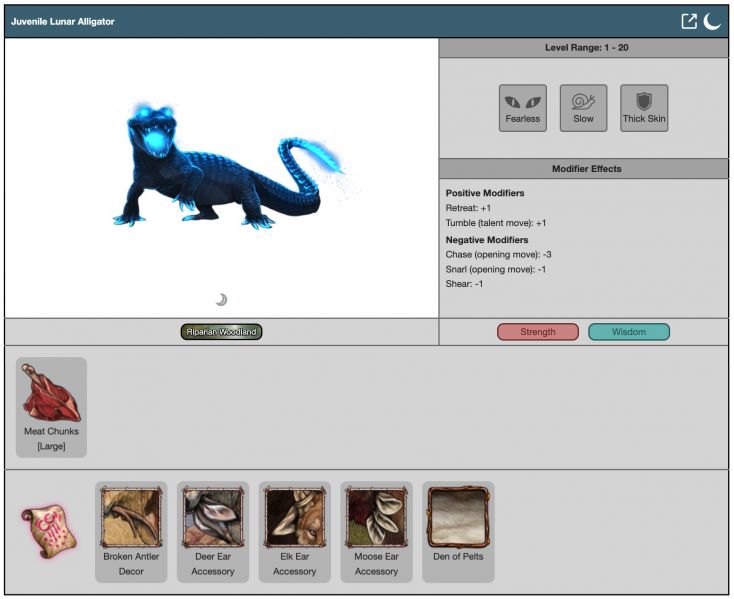Select the Meat Chunks Large item
734x599 pixels.
51,407
